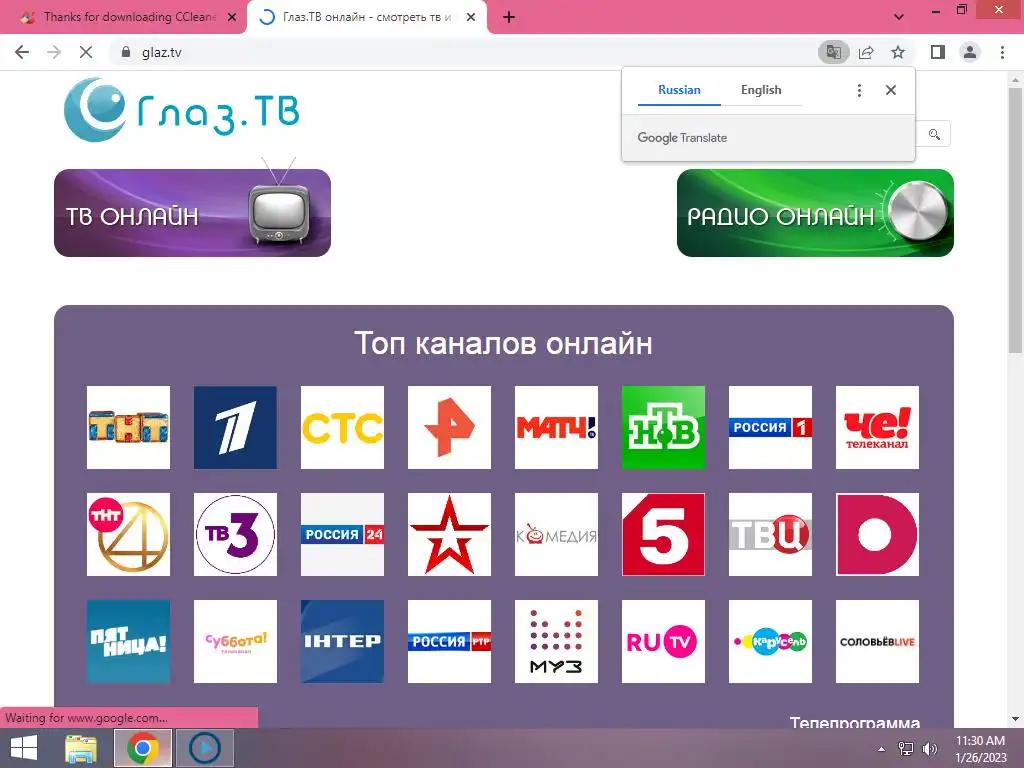Image resolution: width=1024 pixels, height=768 pixels.
Task: Open translate popup options menu
Action: [x=859, y=90]
